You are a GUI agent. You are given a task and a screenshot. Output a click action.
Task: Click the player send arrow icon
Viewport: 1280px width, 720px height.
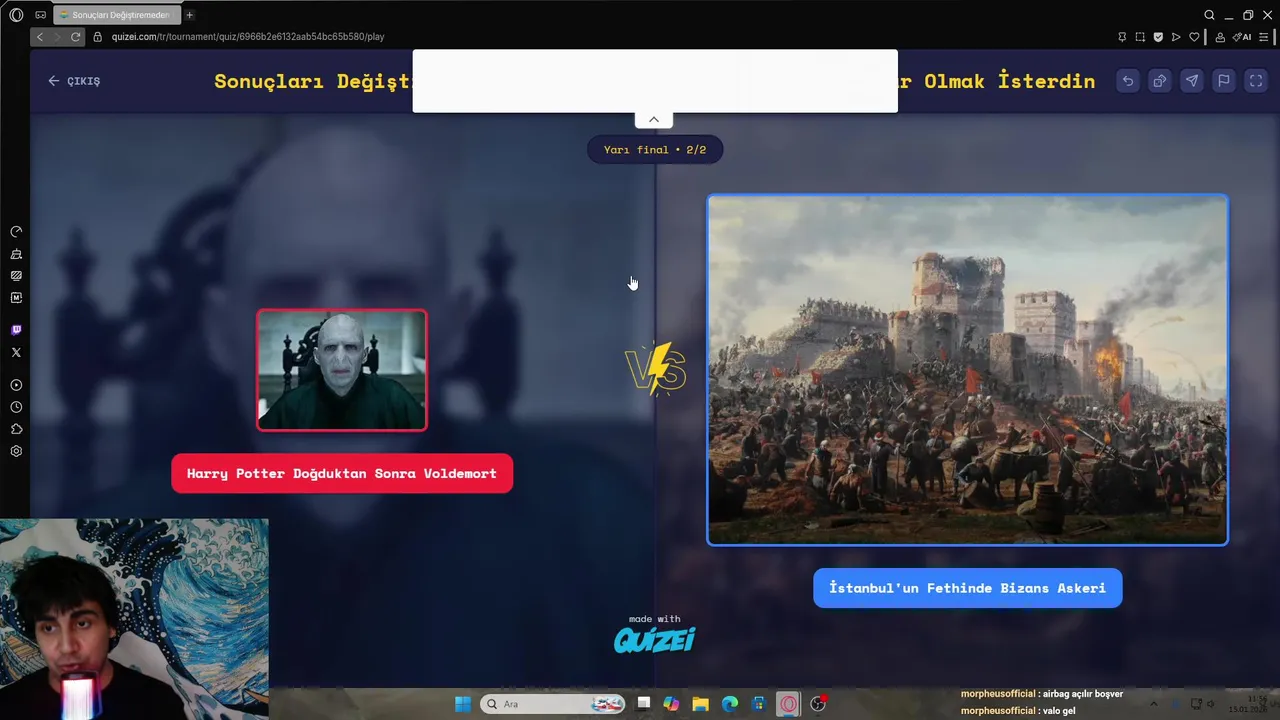coord(1176,37)
